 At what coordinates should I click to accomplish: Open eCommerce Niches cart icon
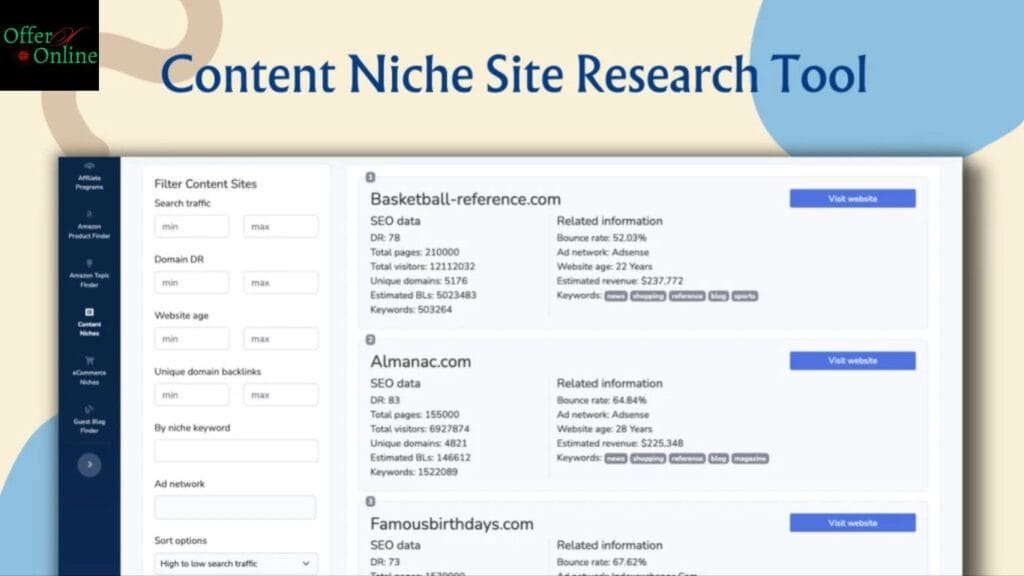pyautogui.click(x=89, y=361)
